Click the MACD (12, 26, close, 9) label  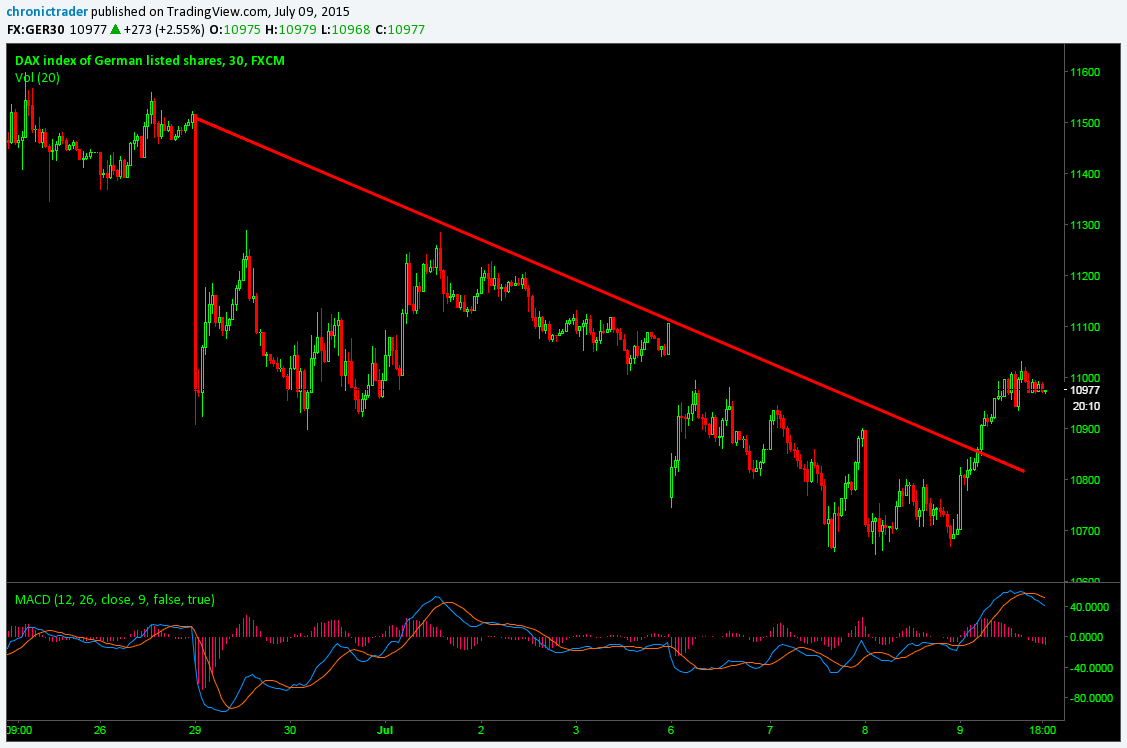tap(114, 599)
